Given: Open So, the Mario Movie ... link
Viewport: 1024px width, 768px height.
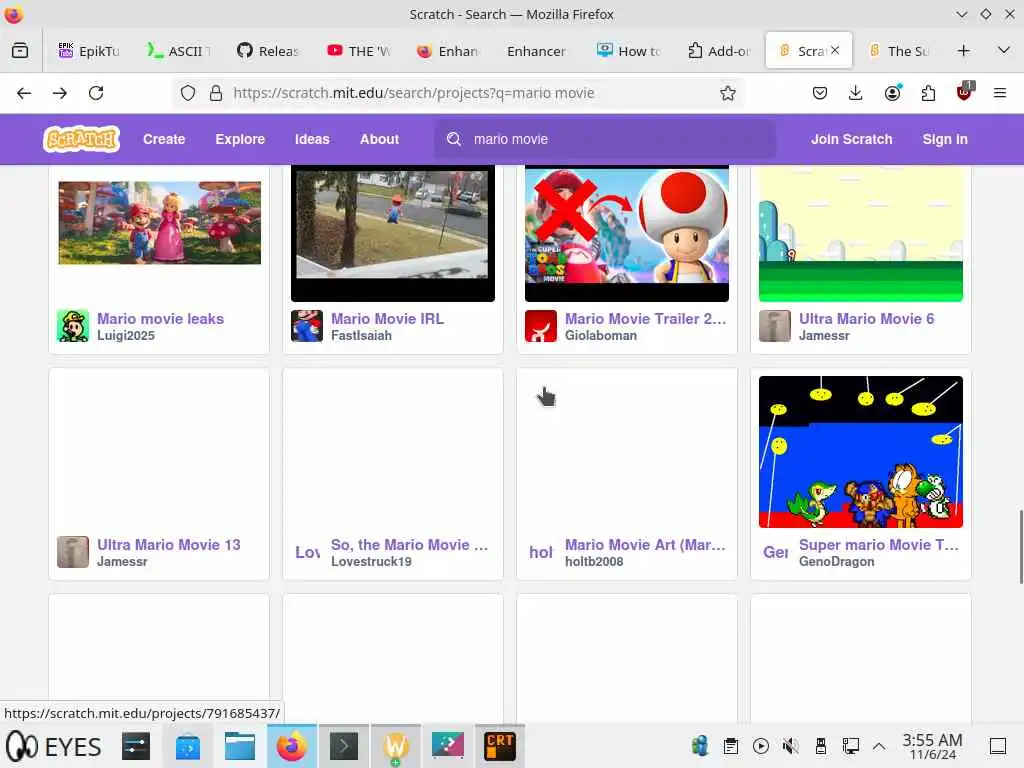Looking at the screenshot, I should click(x=409, y=545).
